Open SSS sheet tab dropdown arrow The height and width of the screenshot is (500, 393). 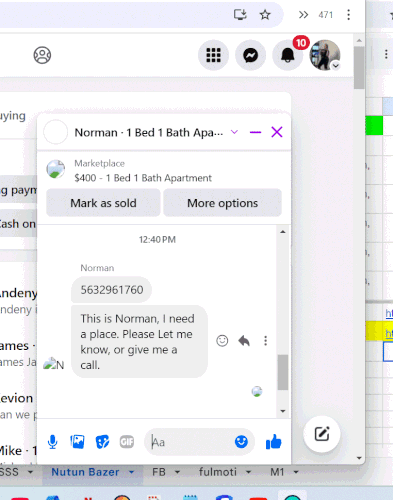pos(30,472)
